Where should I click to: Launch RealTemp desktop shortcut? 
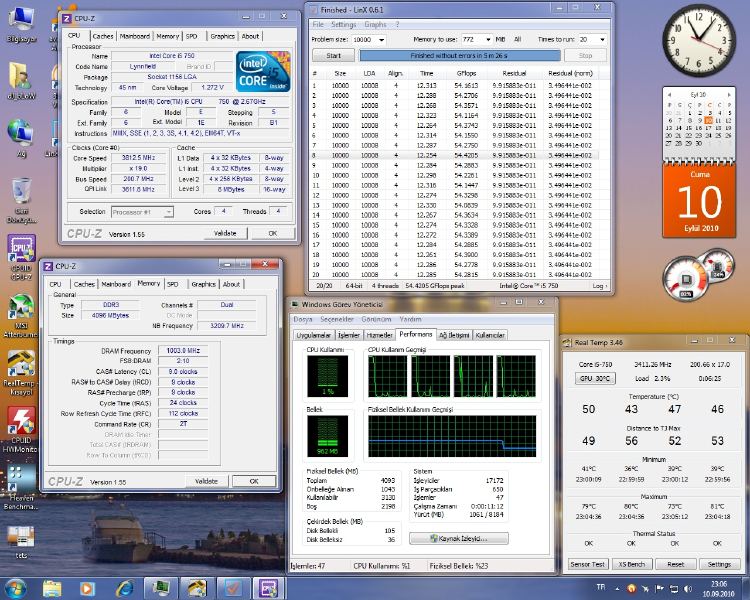click(x=19, y=372)
